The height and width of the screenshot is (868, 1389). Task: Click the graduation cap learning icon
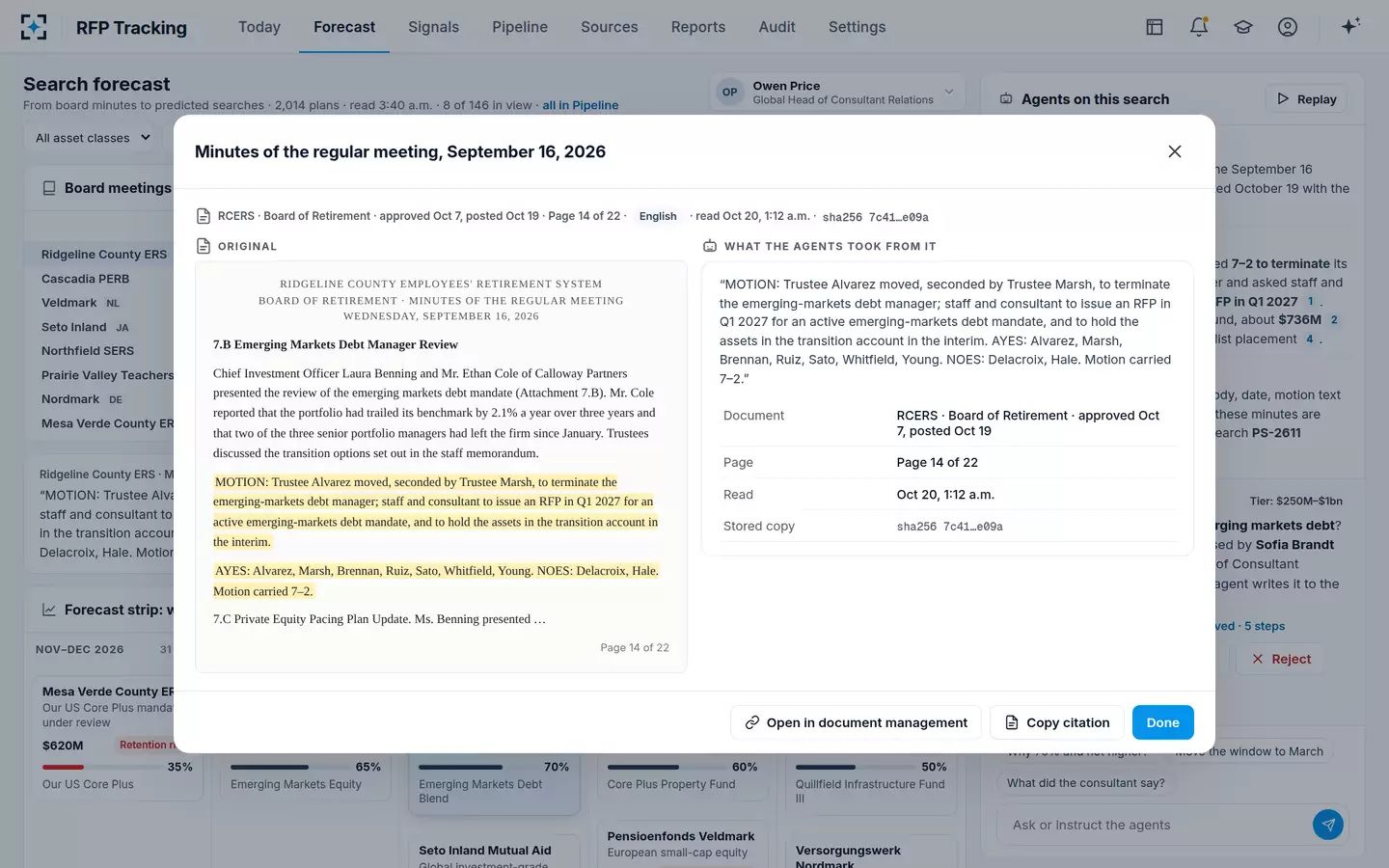point(1243,27)
